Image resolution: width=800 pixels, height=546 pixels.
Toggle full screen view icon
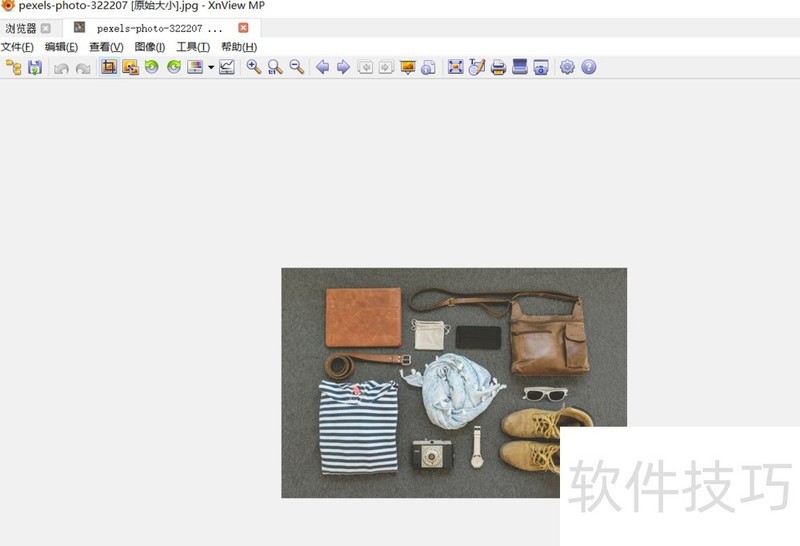(x=456, y=67)
